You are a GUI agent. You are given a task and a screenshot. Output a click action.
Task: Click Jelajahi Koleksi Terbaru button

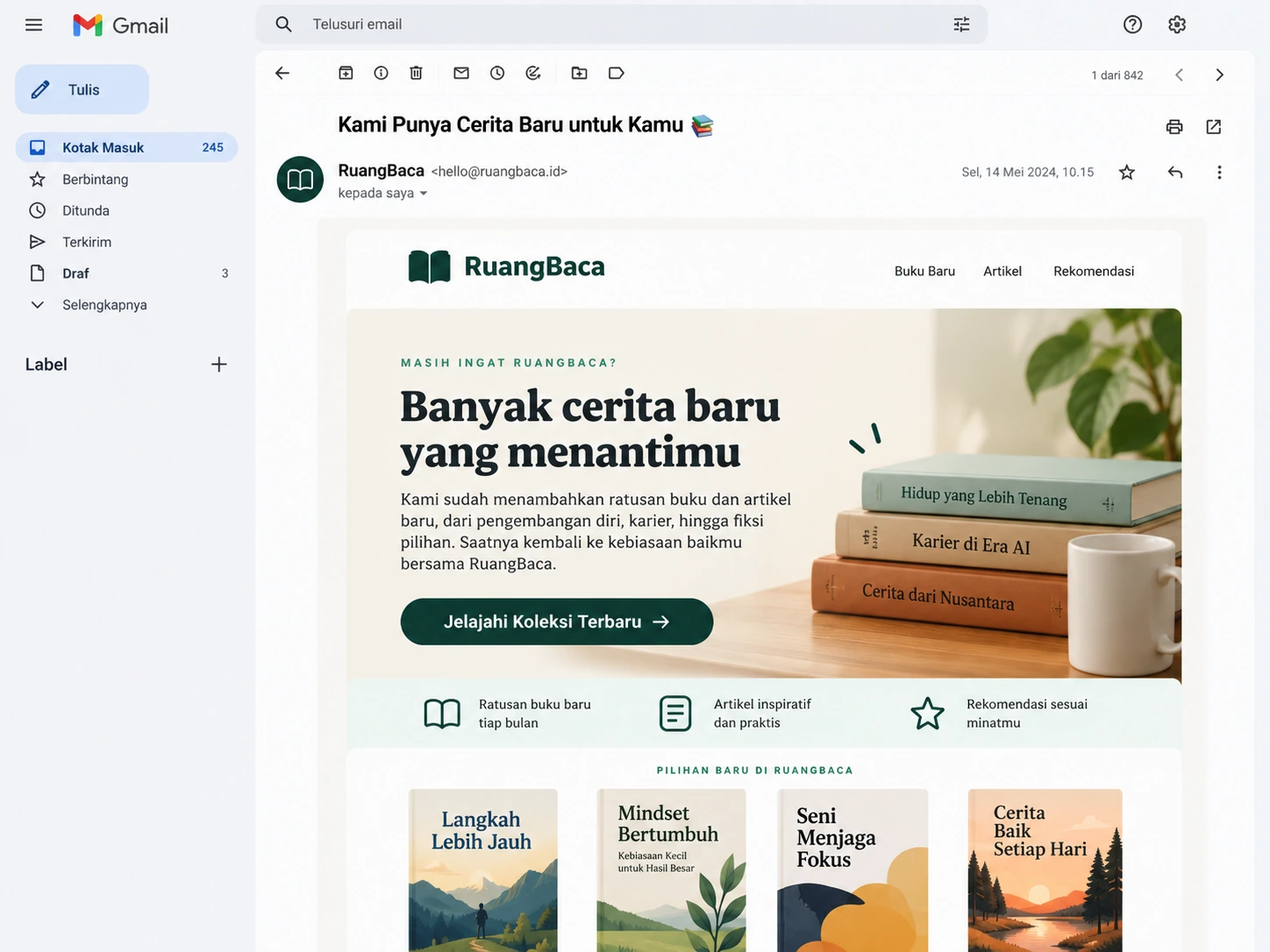point(557,622)
